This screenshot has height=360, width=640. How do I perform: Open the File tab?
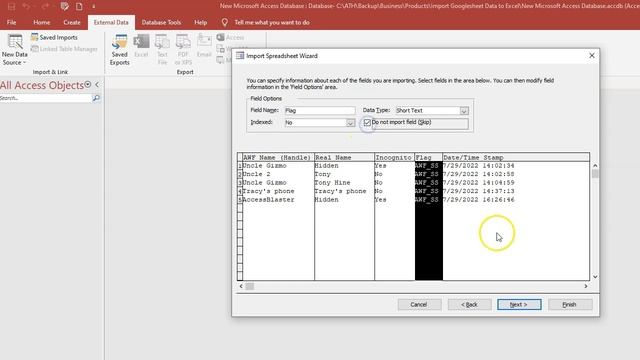(x=11, y=22)
